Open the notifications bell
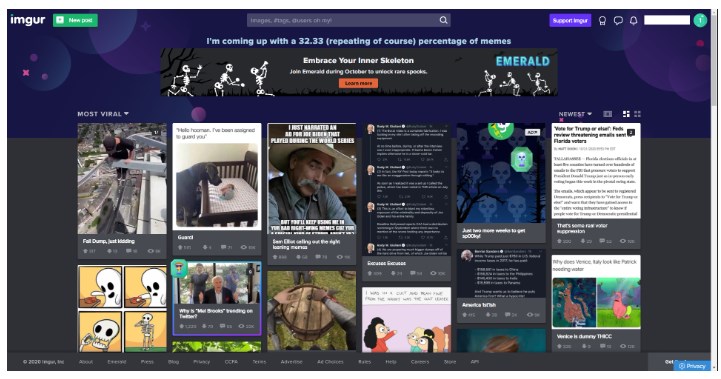The height and width of the screenshot is (379, 721). tap(634, 21)
